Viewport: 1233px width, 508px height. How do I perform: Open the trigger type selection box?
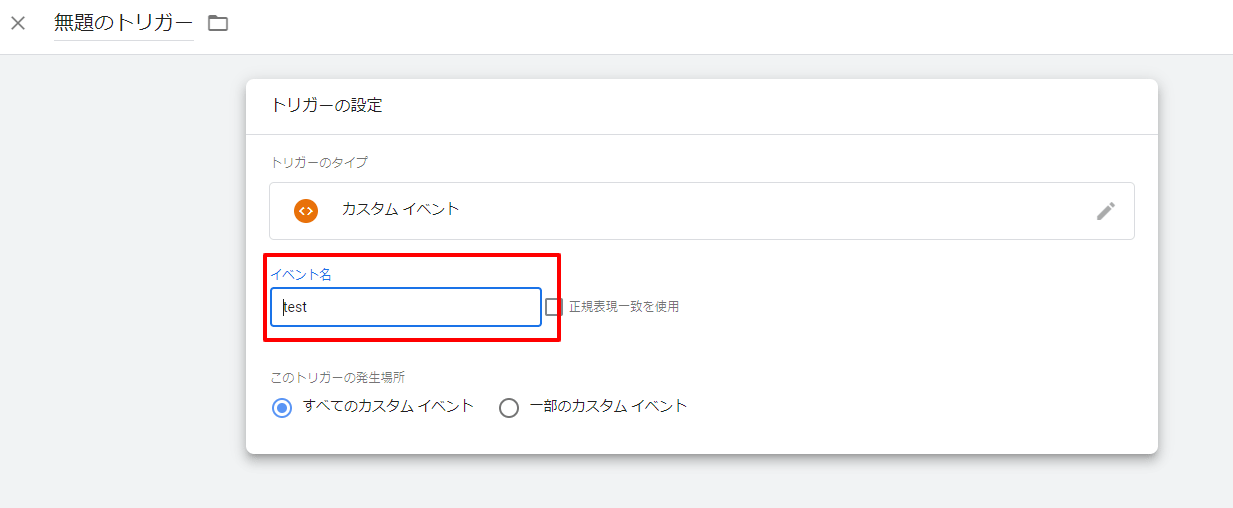point(700,211)
